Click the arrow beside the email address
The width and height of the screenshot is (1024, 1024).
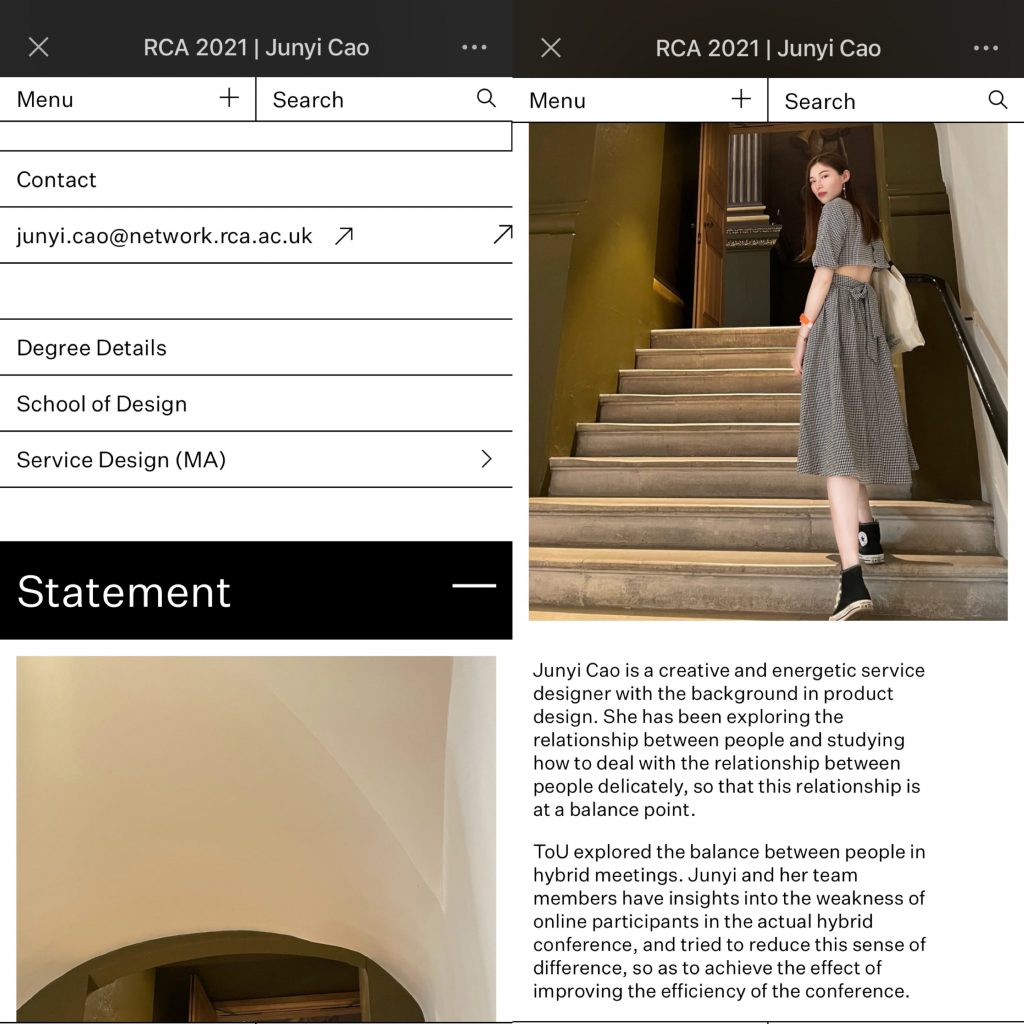click(344, 236)
